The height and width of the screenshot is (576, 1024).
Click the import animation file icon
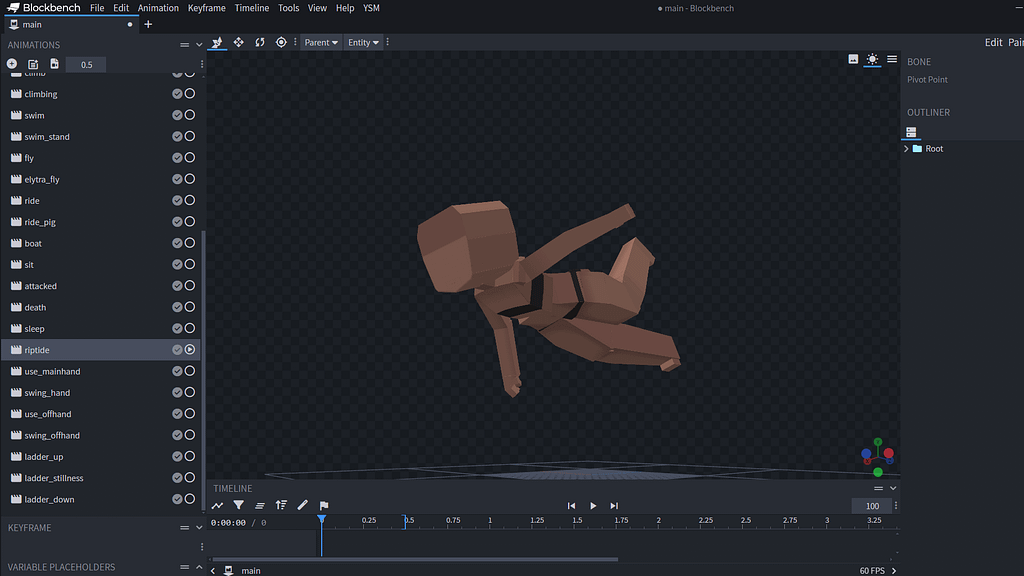pos(54,64)
